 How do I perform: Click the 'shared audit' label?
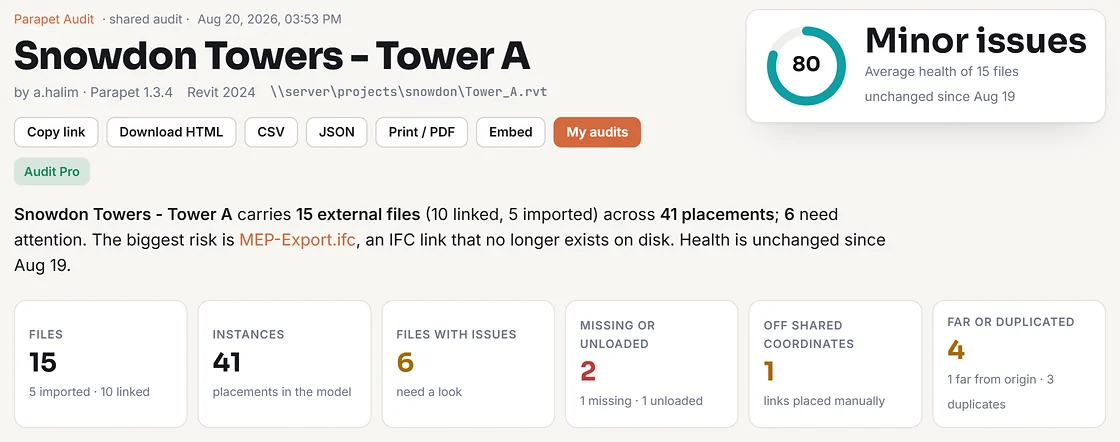(146, 19)
